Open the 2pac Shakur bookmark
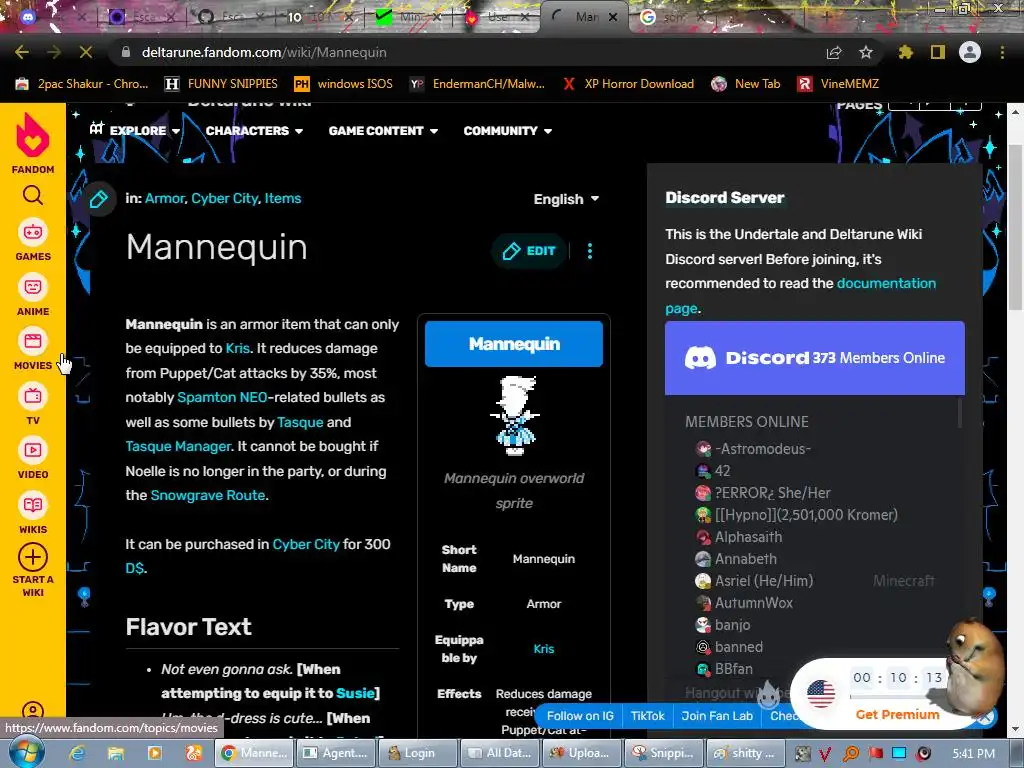 83,84
